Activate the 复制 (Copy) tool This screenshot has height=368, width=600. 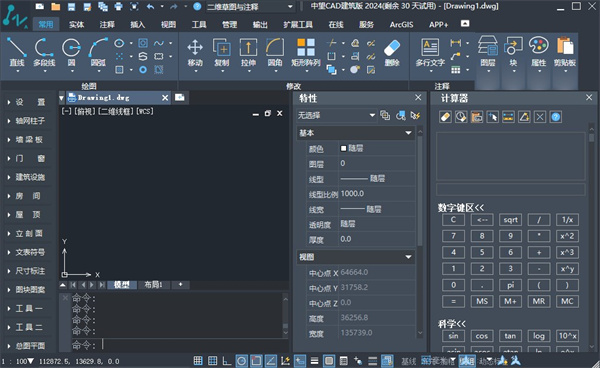tap(222, 52)
